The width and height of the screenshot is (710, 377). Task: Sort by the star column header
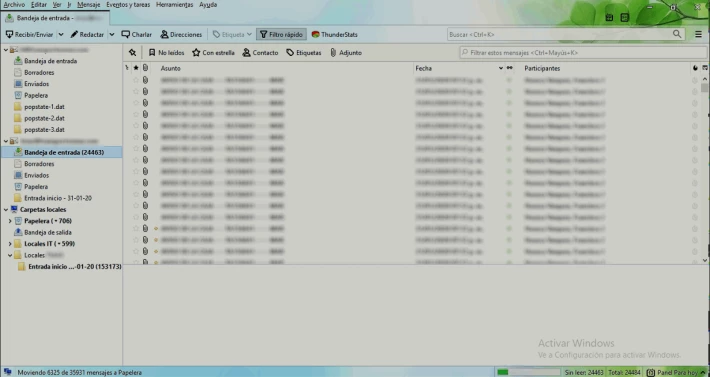[136, 68]
